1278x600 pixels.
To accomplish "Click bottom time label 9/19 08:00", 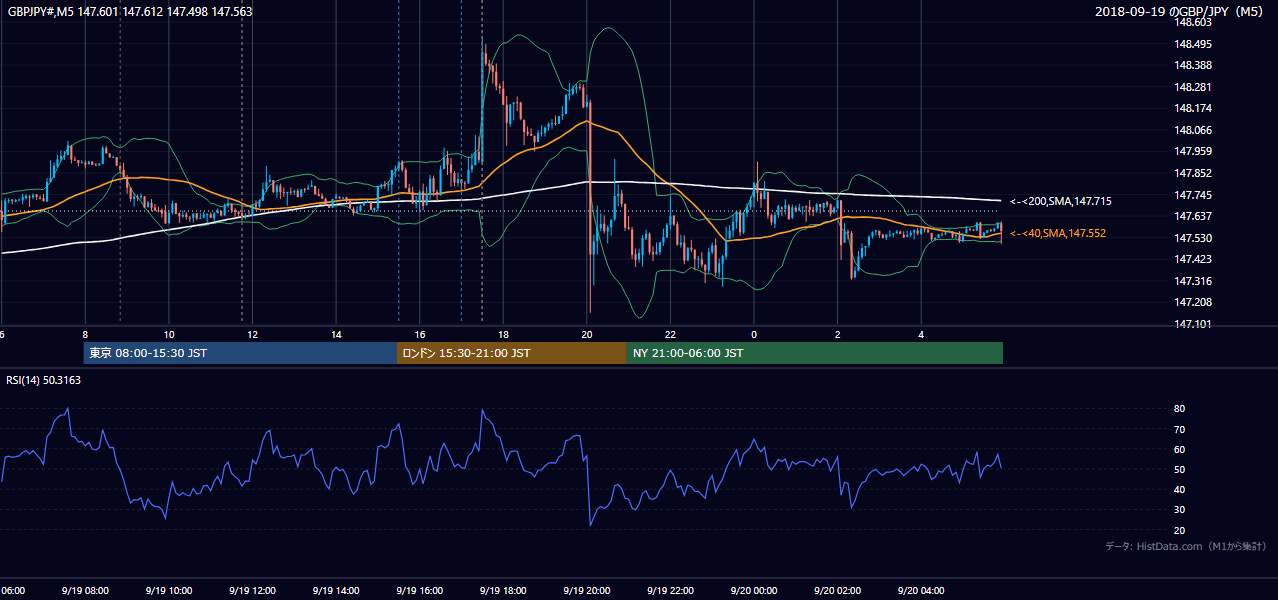I will (x=85, y=590).
